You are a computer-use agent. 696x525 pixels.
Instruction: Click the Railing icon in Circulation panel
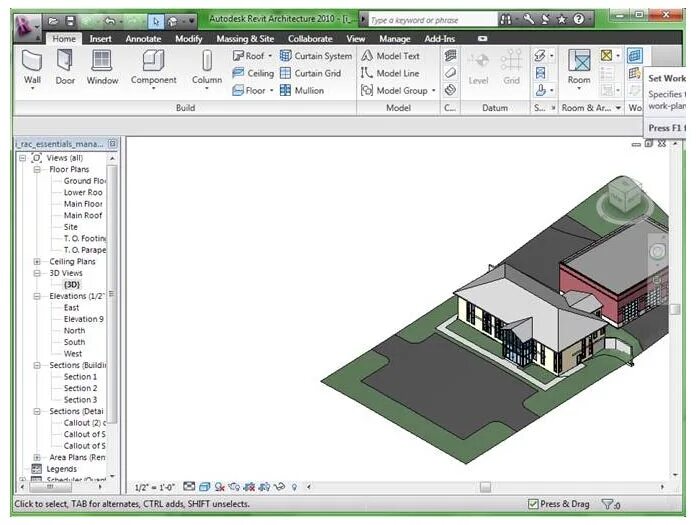[450, 55]
